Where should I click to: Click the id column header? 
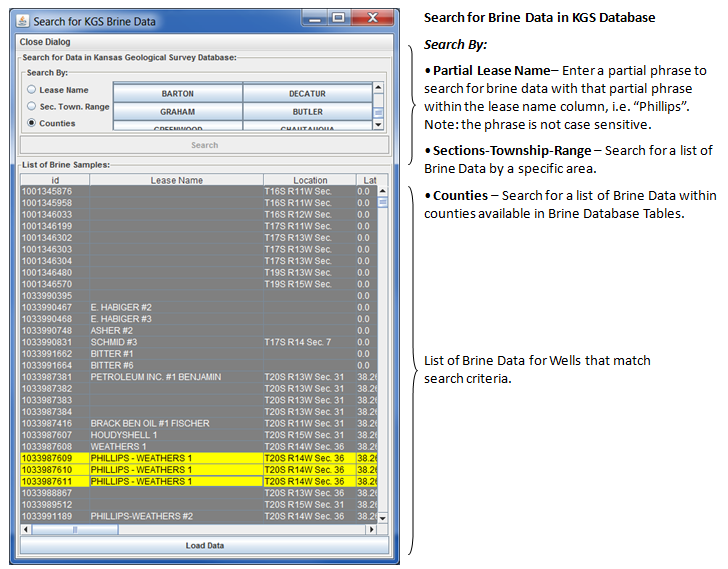click(x=55, y=180)
